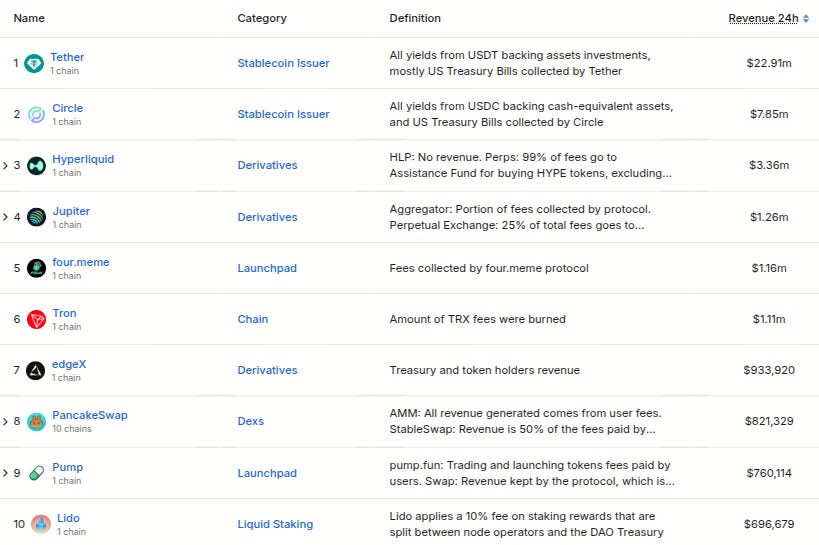Select Lido revenue value $696,679
The height and width of the screenshot is (545, 819).
(x=769, y=524)
